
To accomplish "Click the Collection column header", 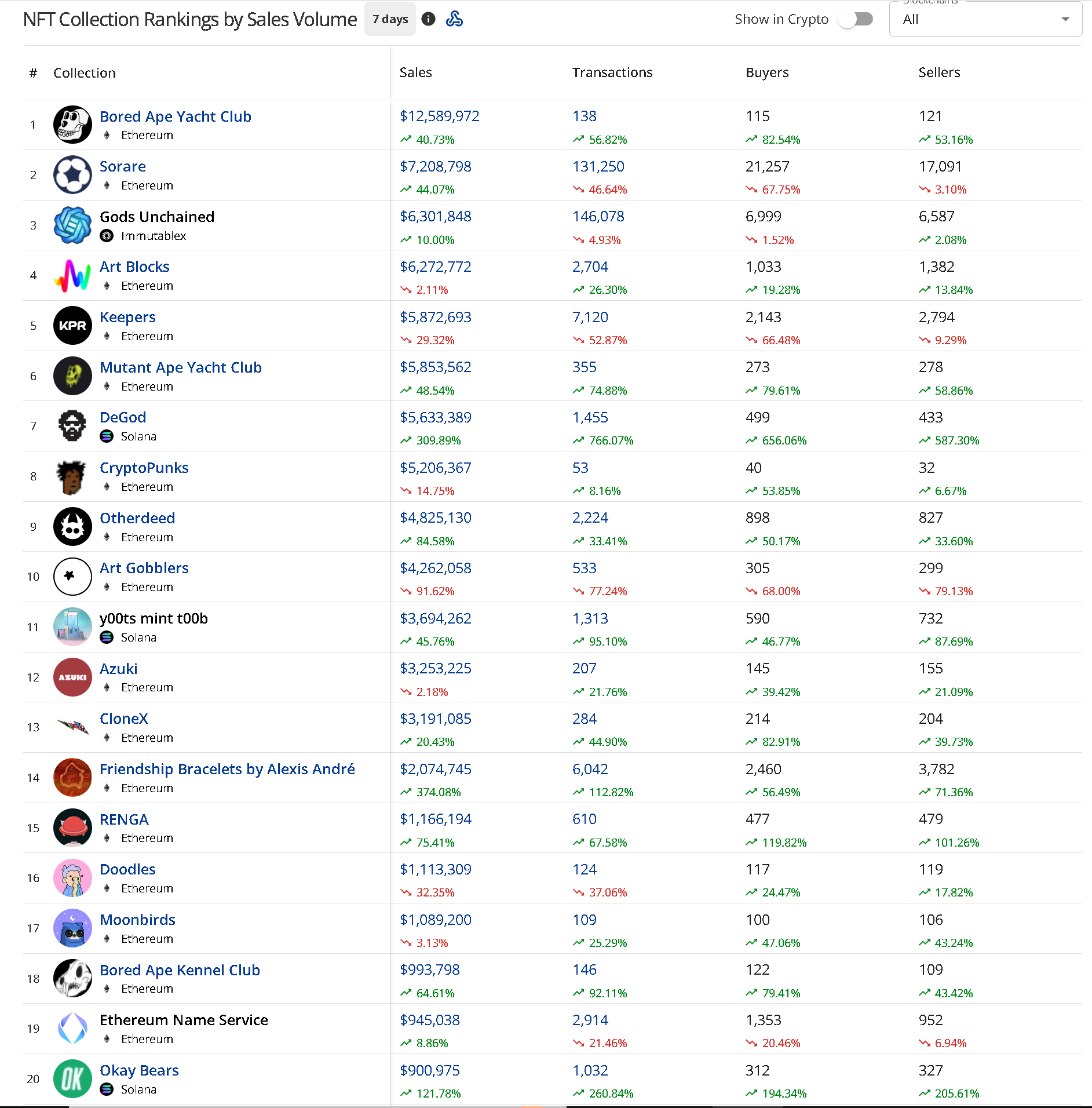I will coord(85,73).
